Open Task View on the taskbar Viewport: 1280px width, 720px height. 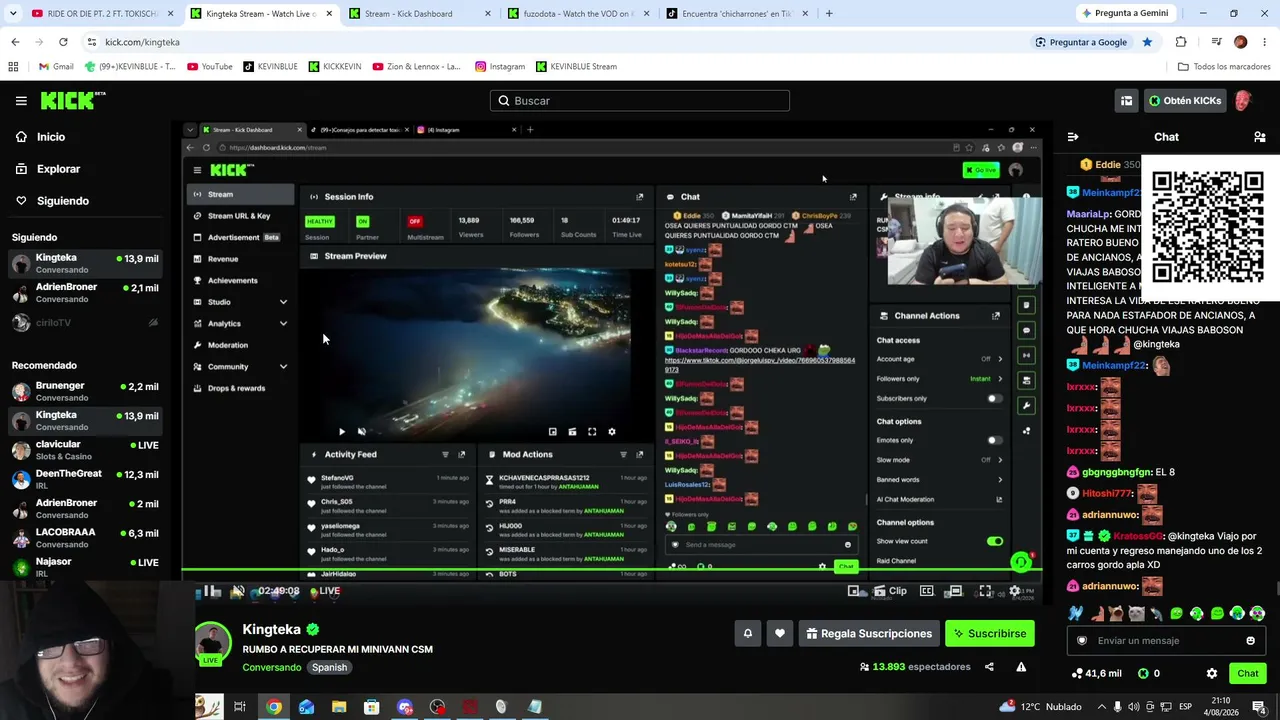click(240, 707)
